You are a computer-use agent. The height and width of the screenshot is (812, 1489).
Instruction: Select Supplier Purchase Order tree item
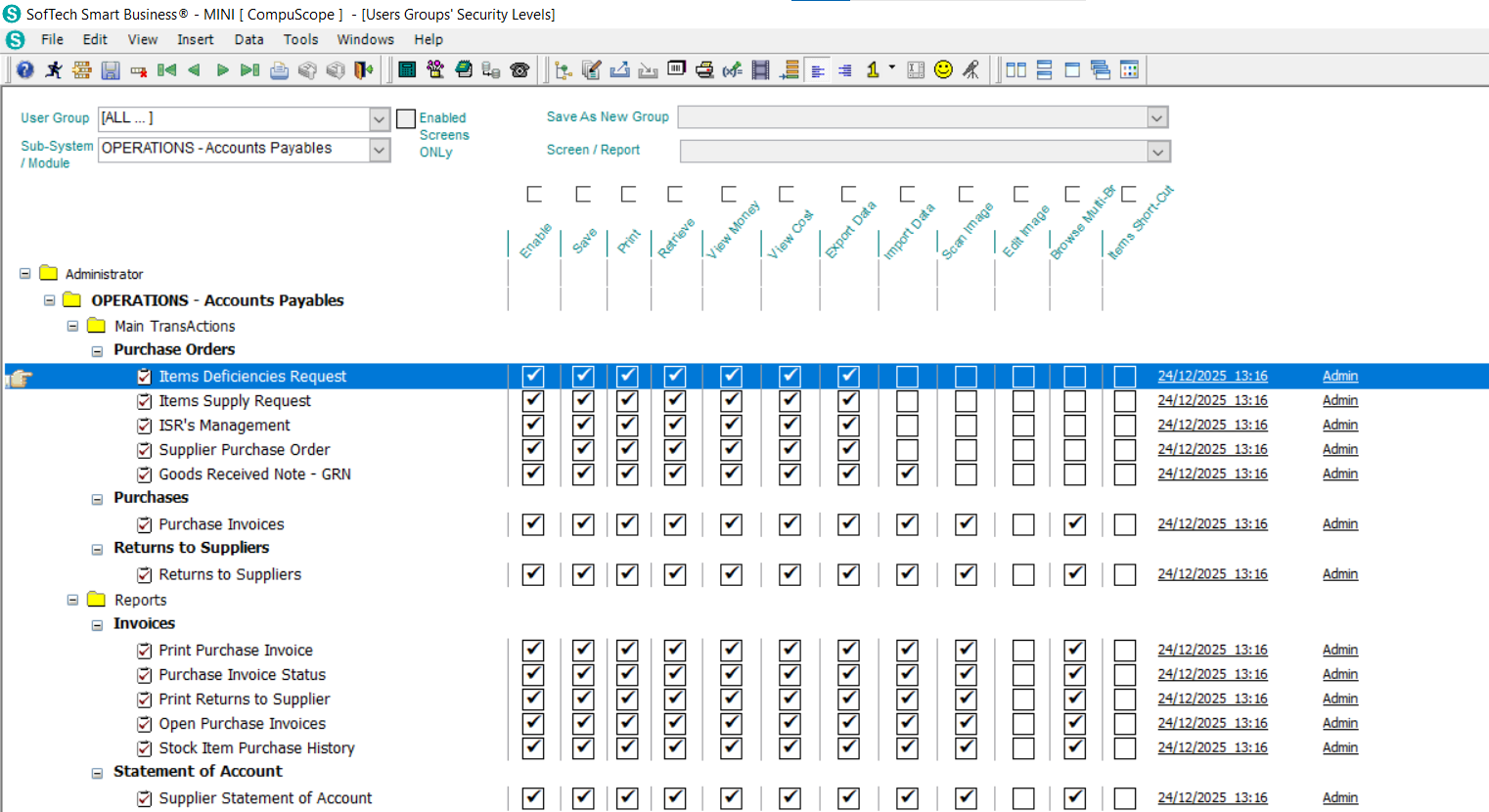pos(245,450)
